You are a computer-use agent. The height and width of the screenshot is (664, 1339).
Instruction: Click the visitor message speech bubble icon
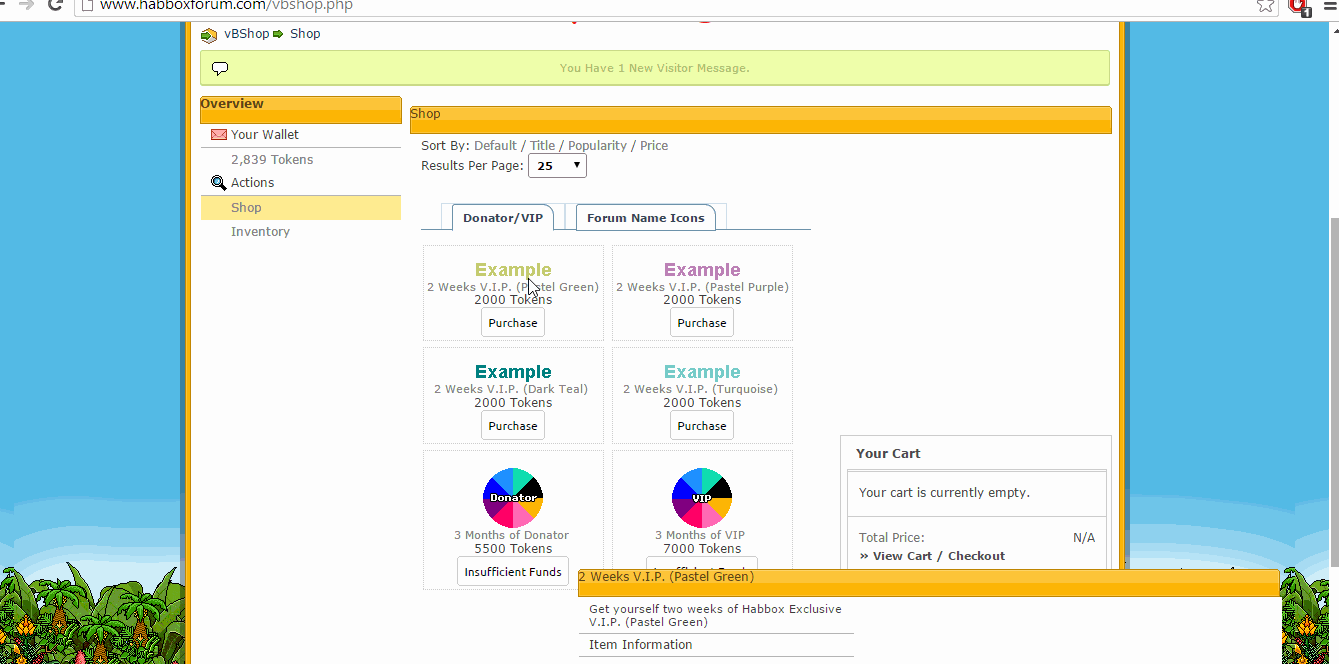tap(220, 68)
